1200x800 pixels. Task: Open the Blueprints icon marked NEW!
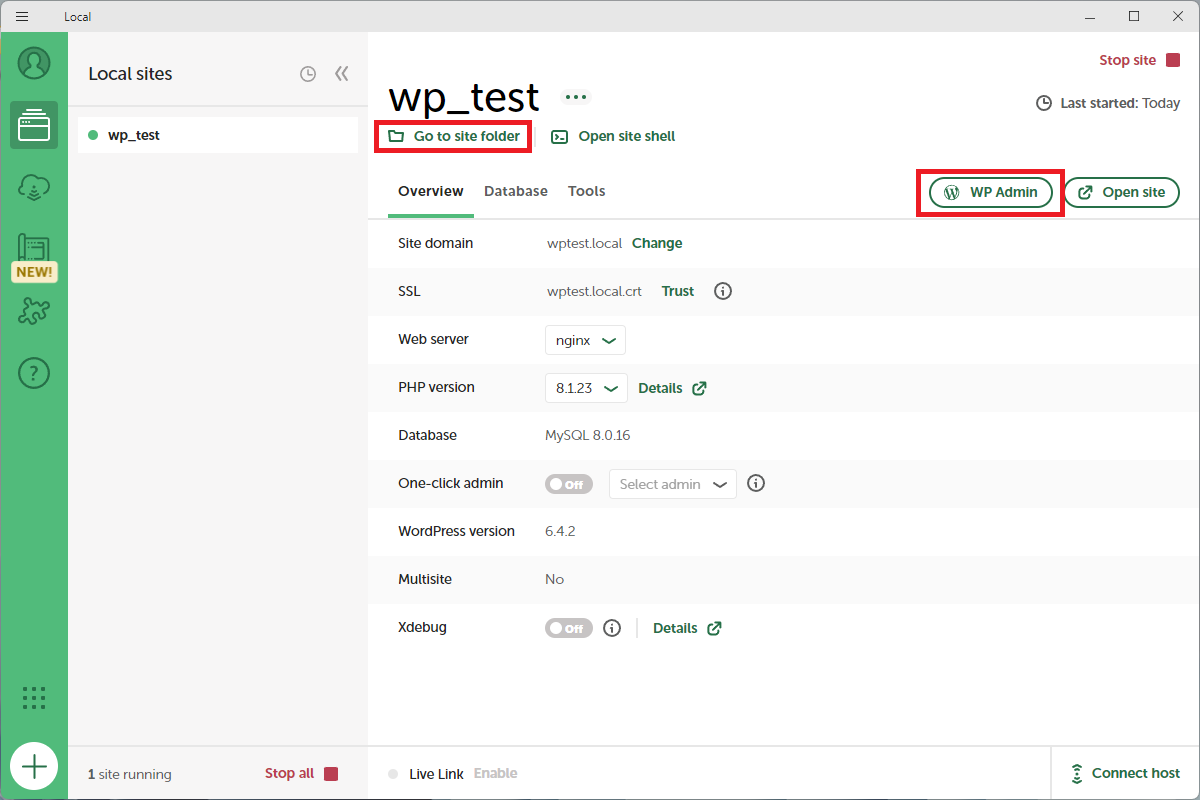click(34, 249)
